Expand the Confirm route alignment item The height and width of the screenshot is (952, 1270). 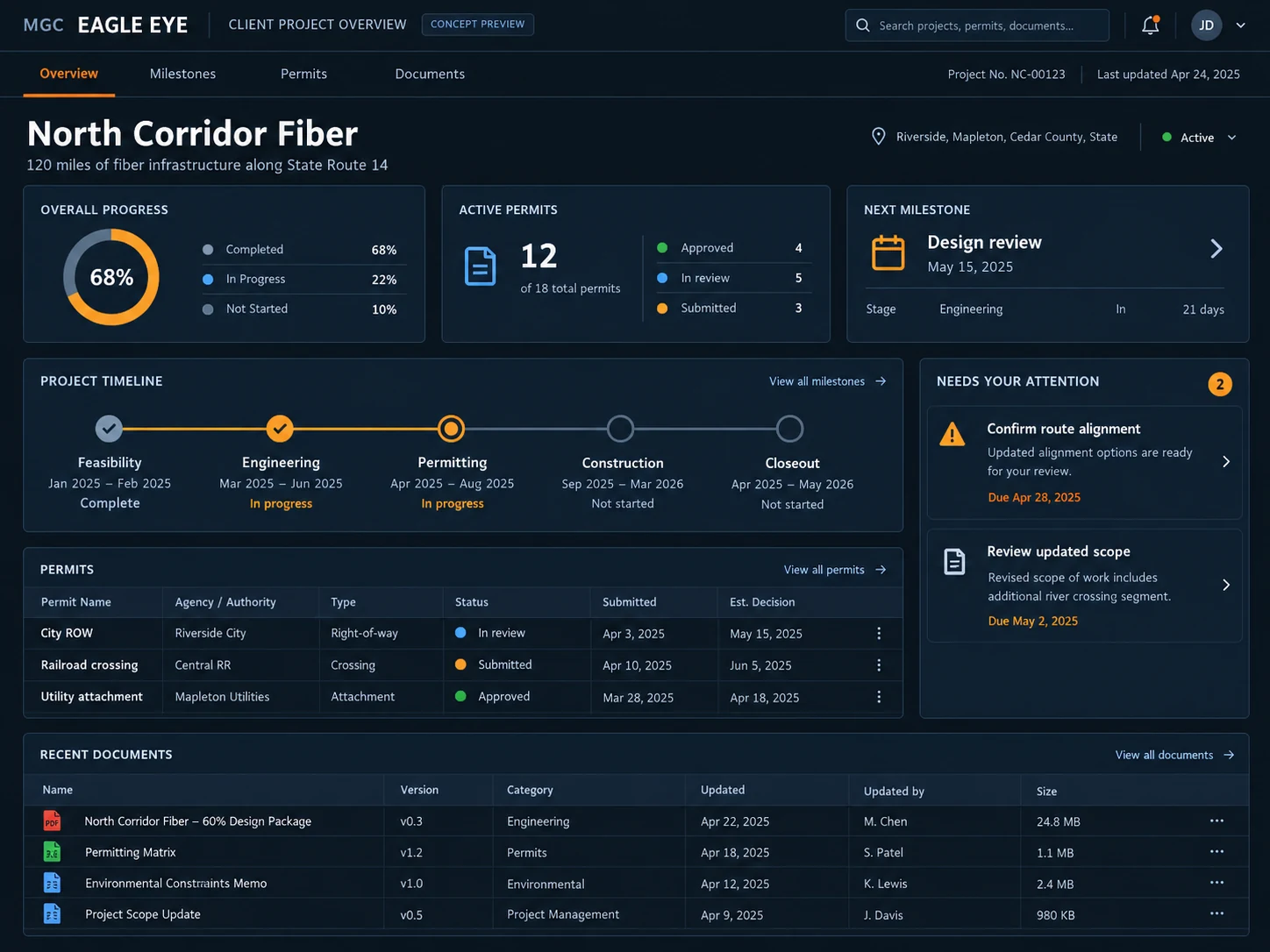tap(1226, 461)
